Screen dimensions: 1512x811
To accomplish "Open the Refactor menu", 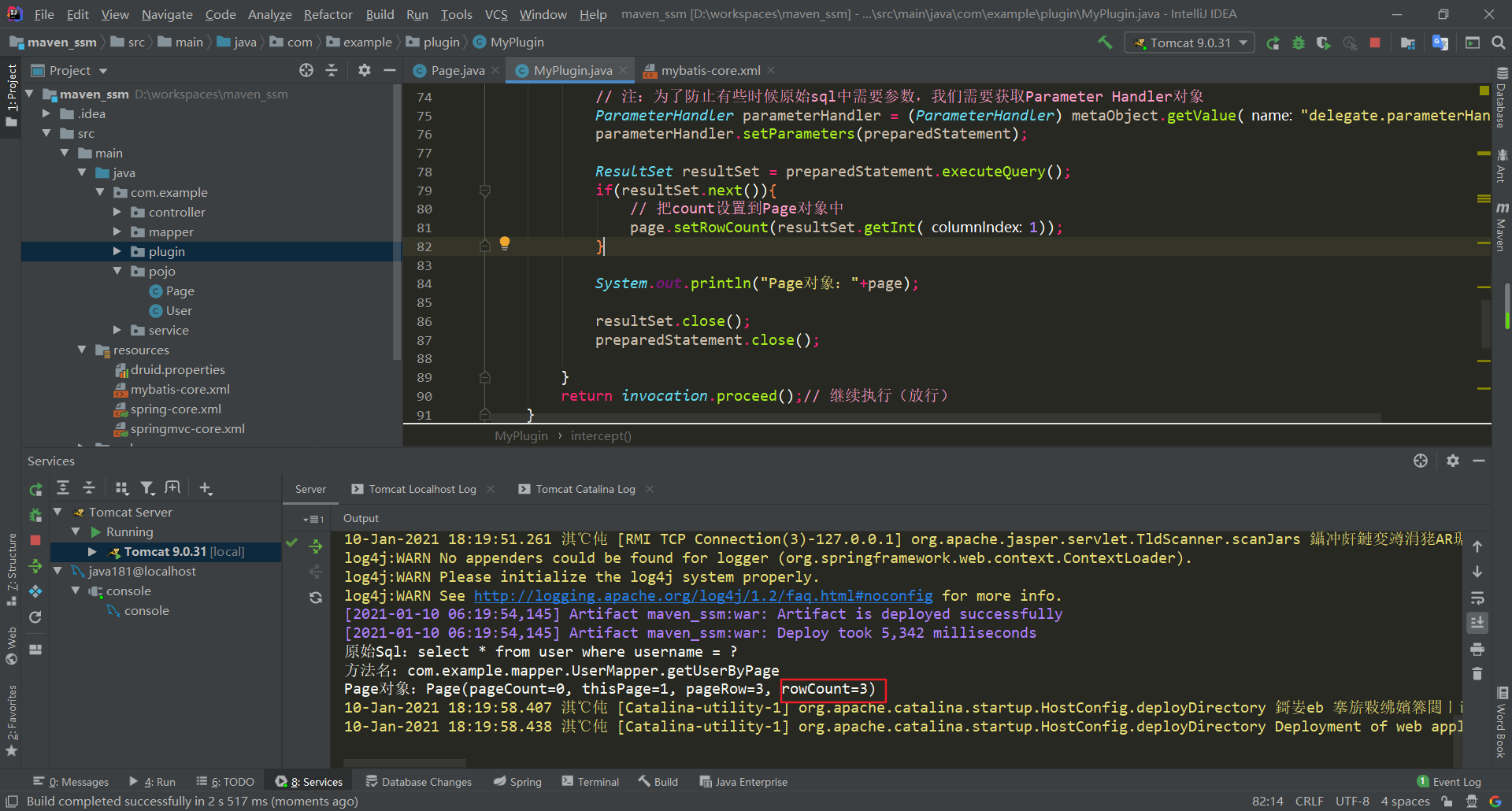I will click(x=328, y=14).
